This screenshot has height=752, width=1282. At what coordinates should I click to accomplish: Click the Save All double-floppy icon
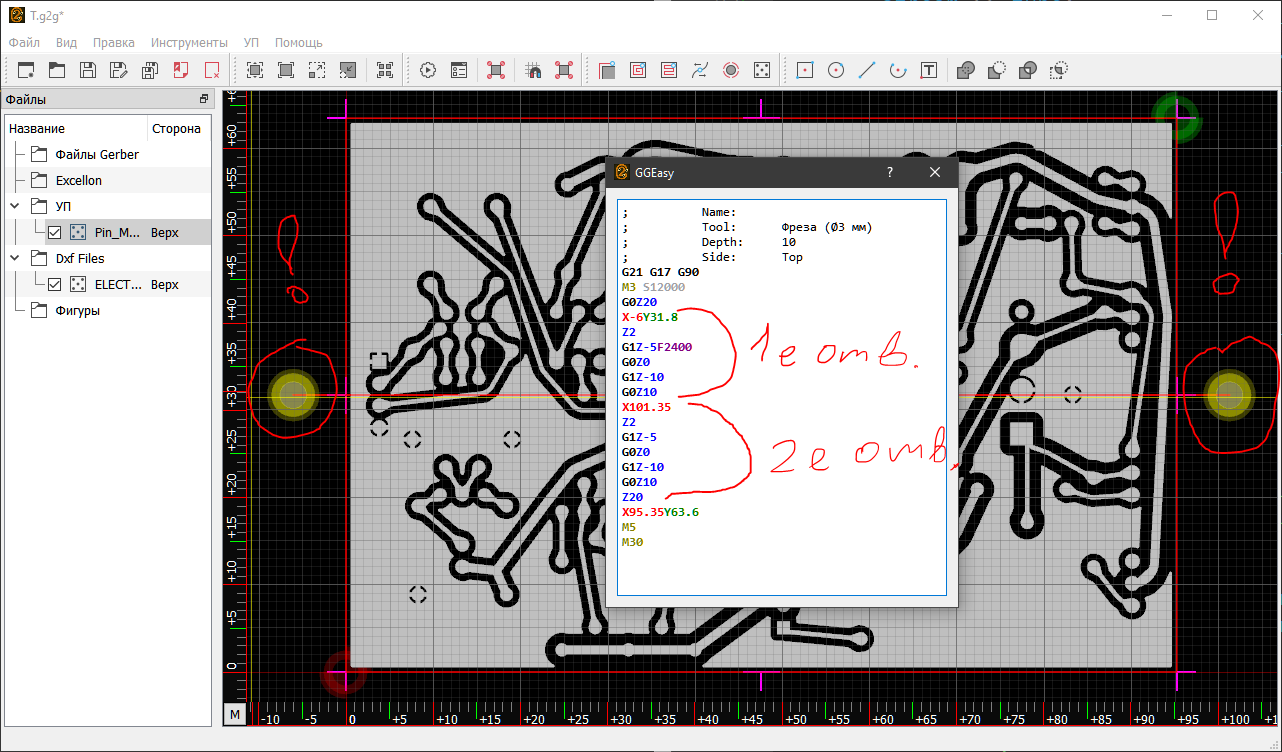pos(150,70)
